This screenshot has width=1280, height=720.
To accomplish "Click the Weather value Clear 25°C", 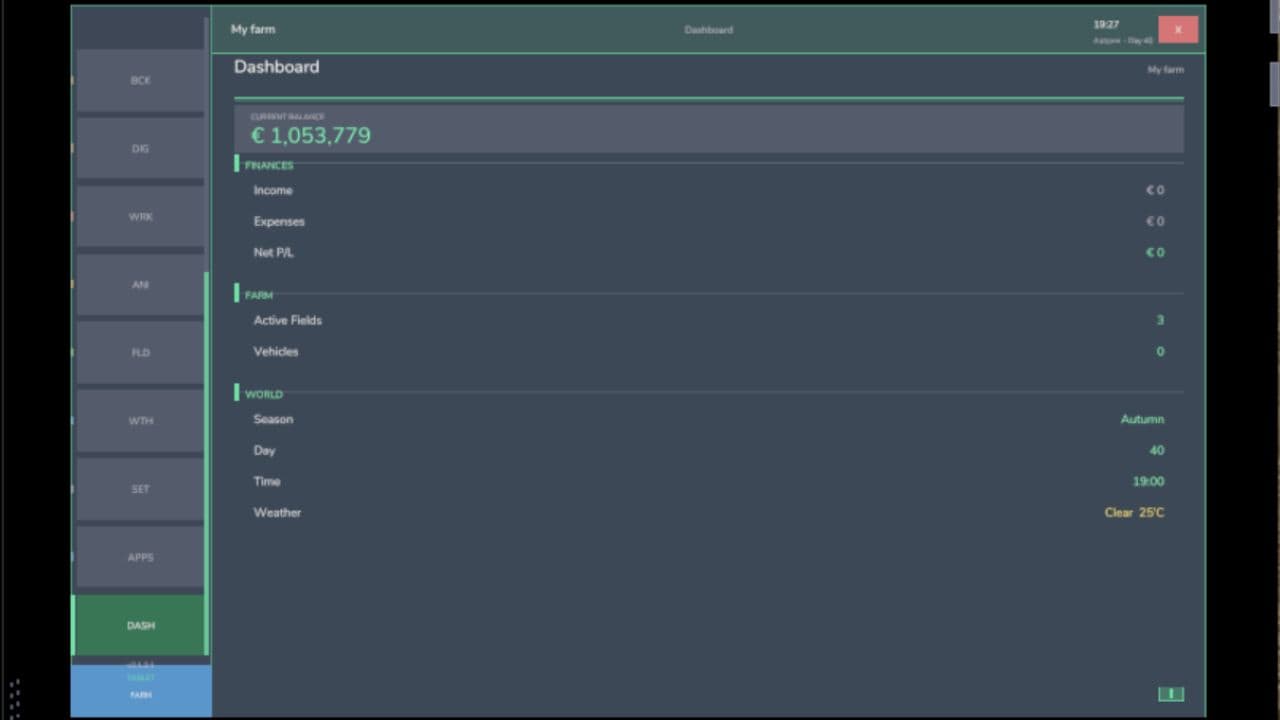I will point(1134,512).
